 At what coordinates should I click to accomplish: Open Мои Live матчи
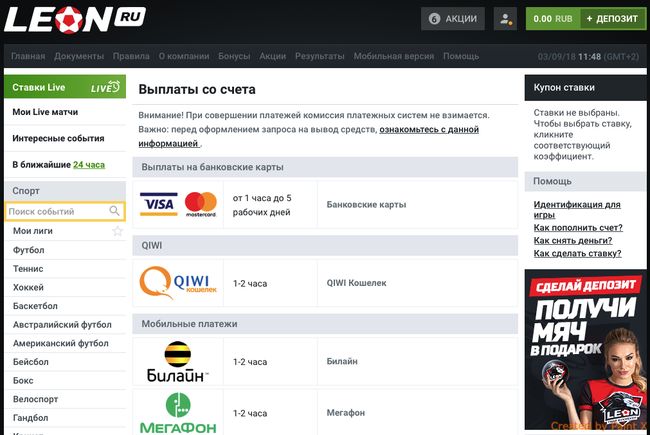click(65, 112)
